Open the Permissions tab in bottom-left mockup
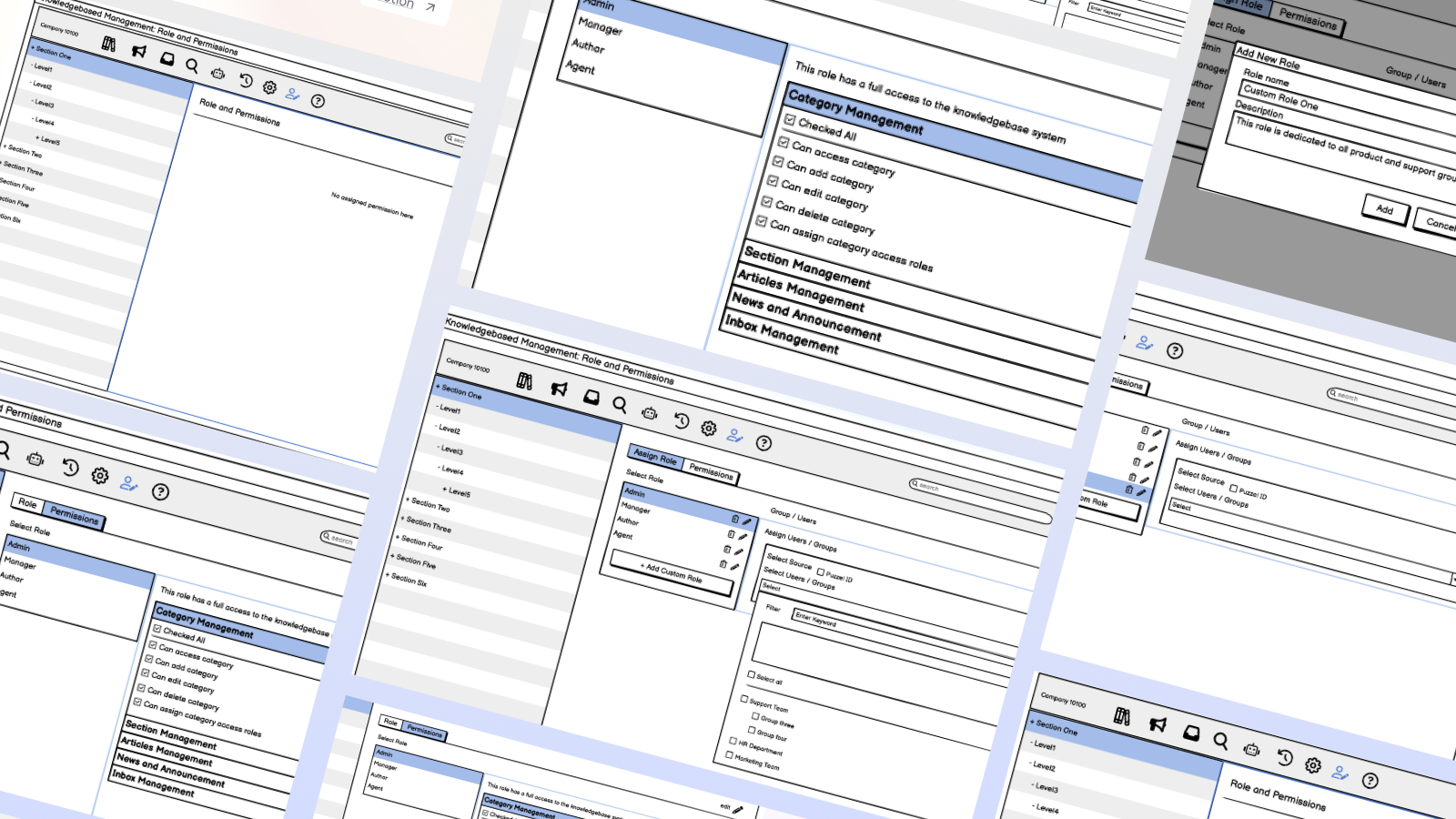Viewport: 1456px width, 819px height. [74, 515]
